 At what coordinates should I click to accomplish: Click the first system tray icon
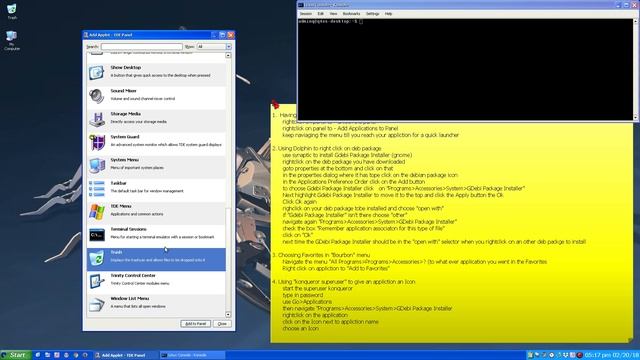coord(530,355)
